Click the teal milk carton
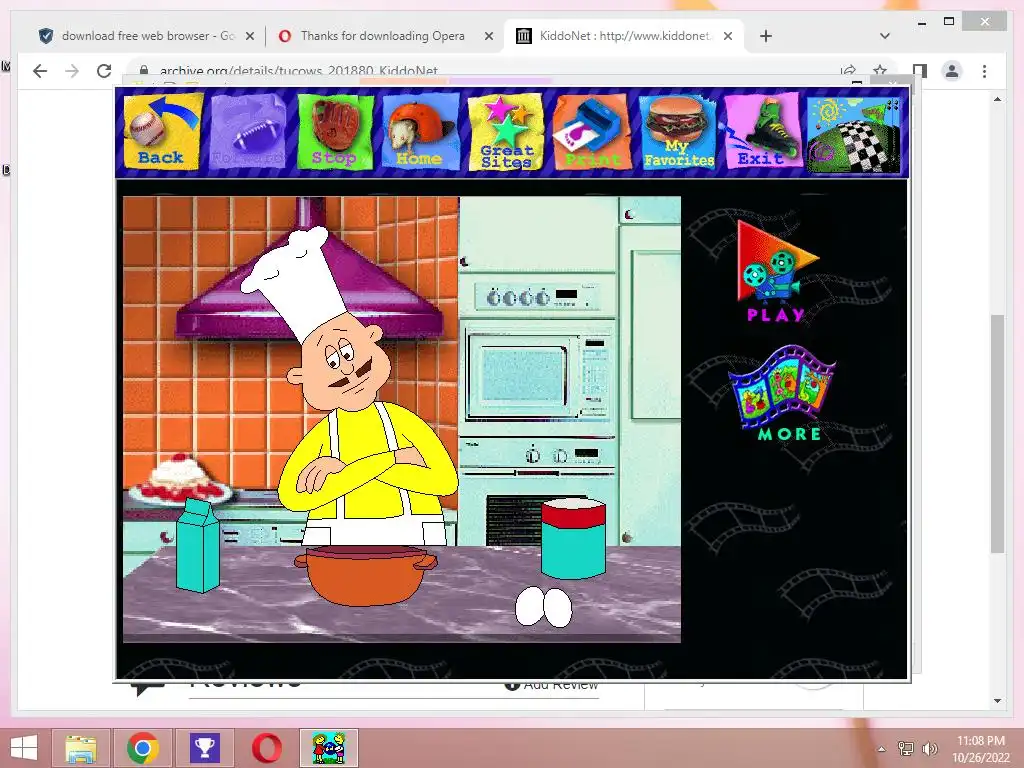 (x=199, y=545)
